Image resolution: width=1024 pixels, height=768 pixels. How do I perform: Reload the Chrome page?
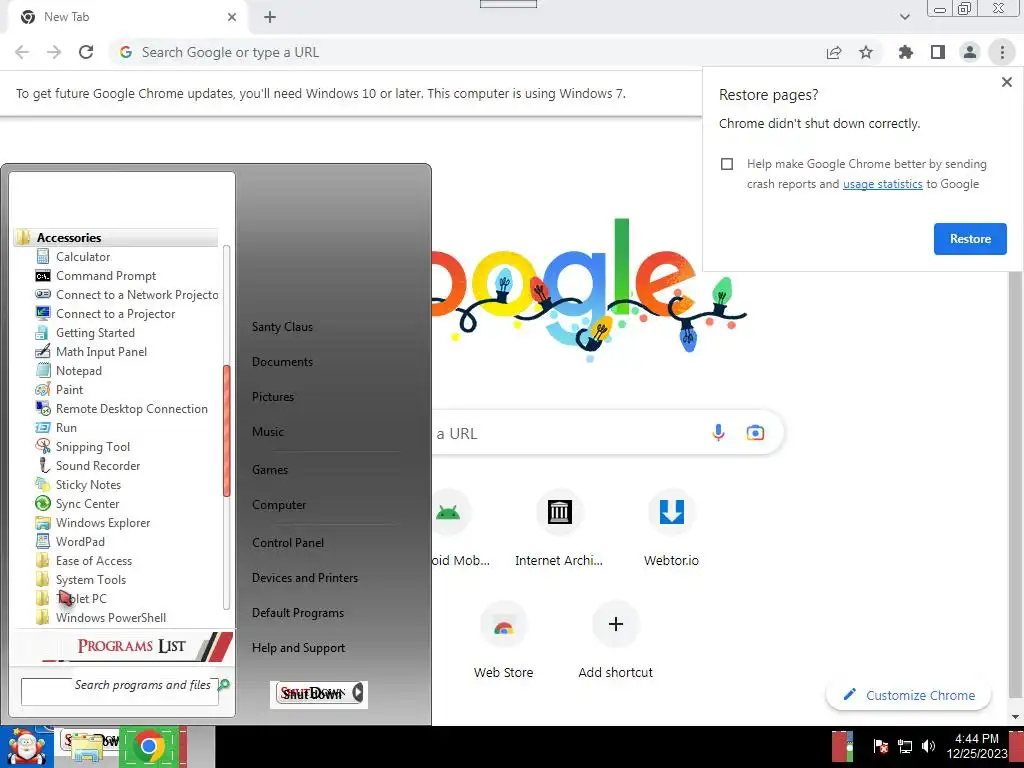click(x=86, y=52)
